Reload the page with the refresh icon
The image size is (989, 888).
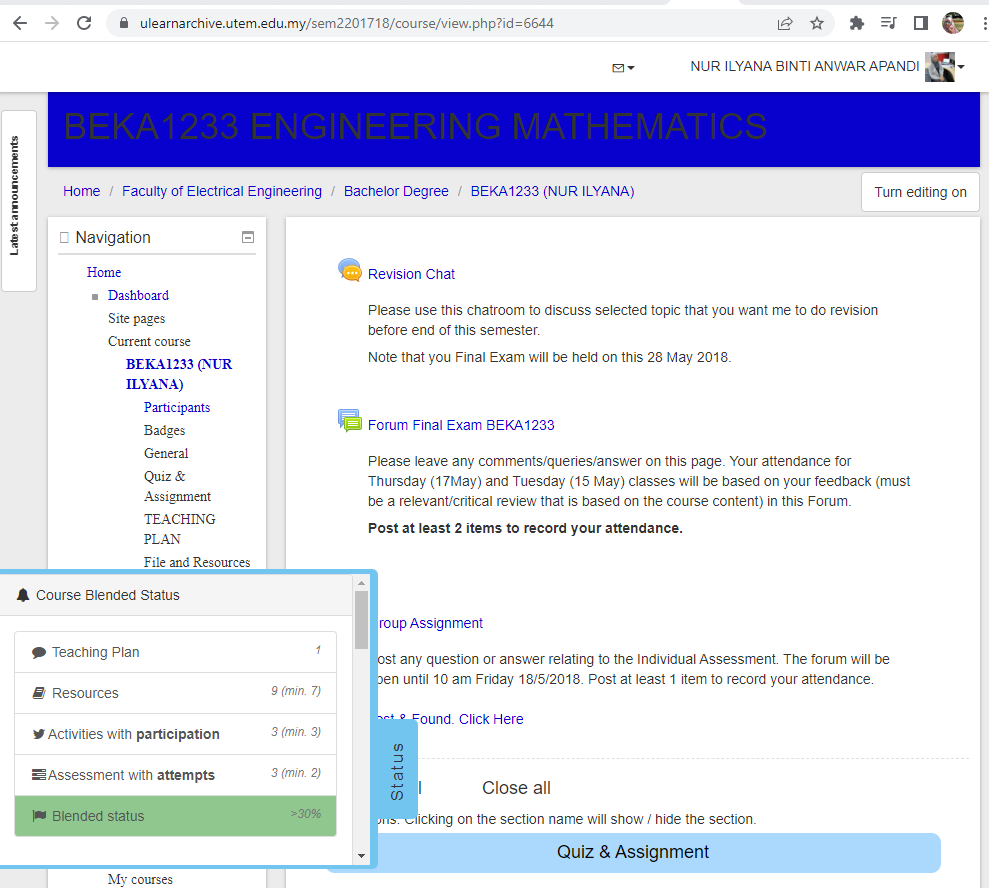coord(85,23)
